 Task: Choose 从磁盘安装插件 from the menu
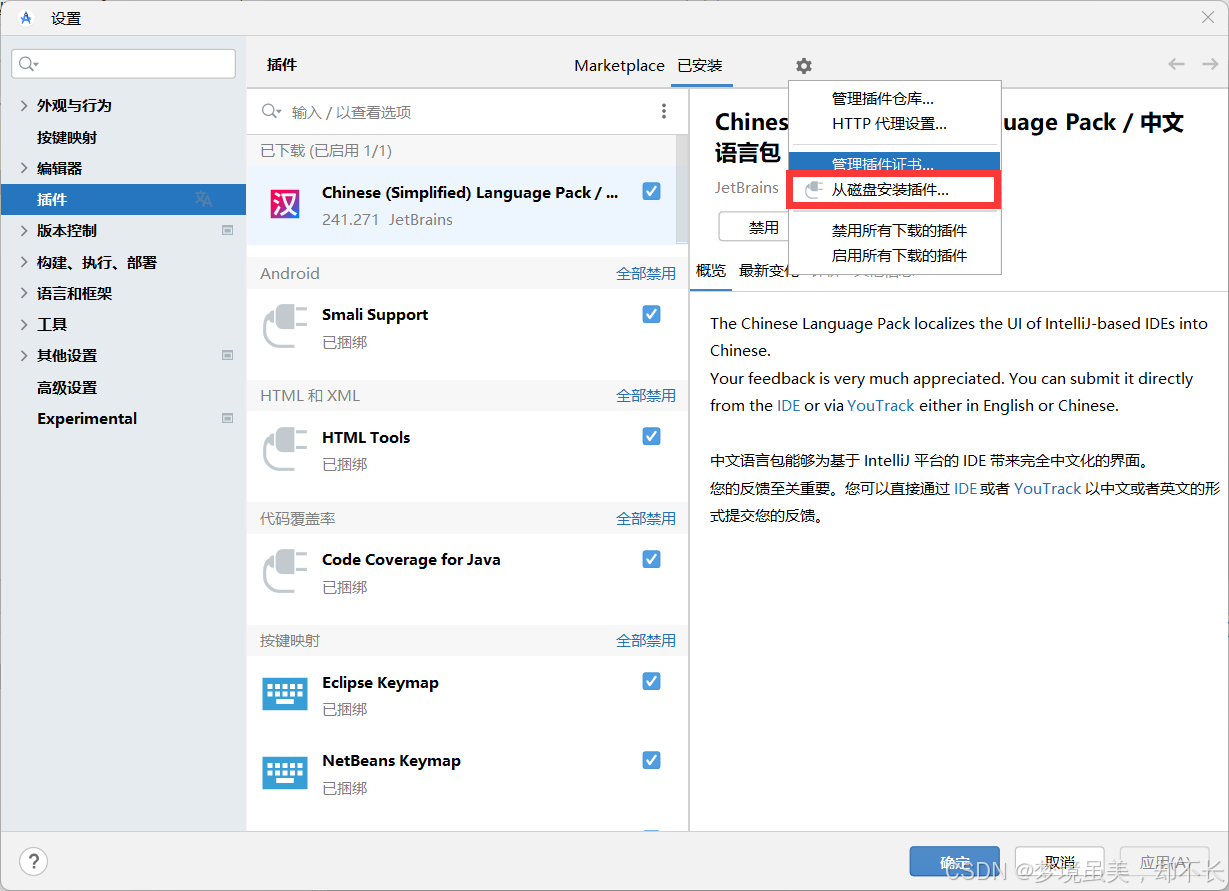[895, 190]
